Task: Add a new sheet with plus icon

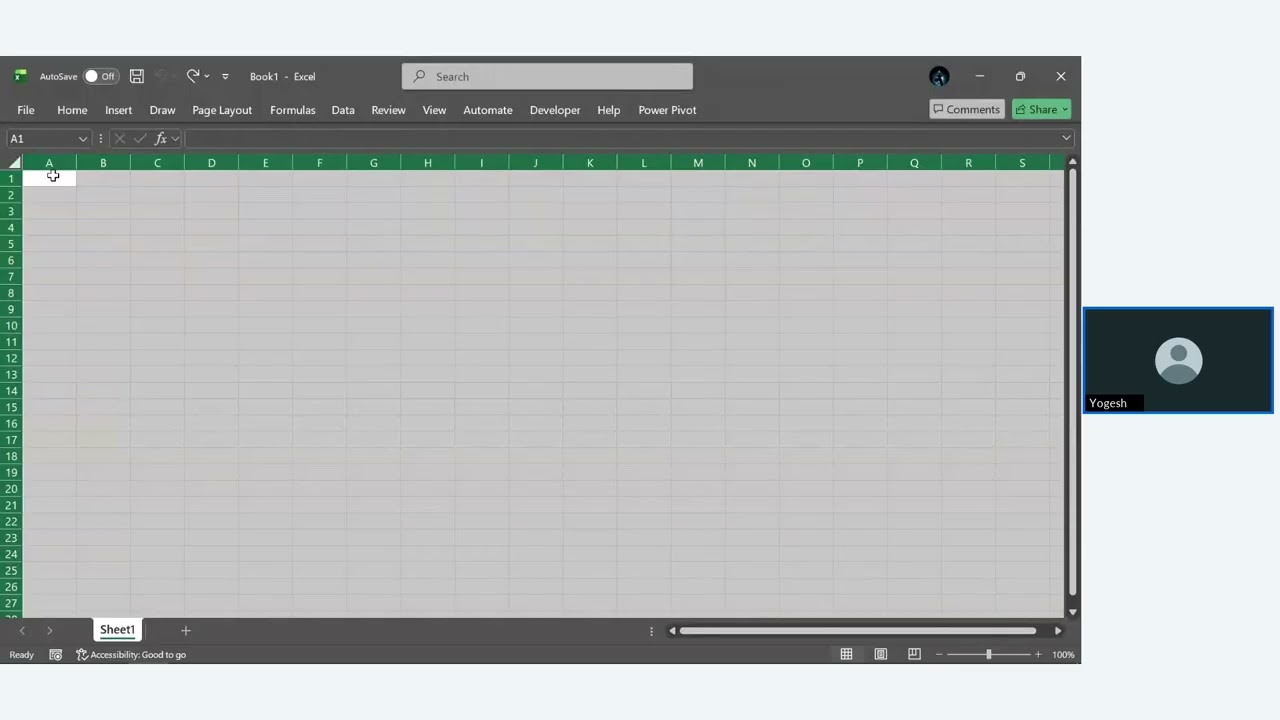Action: click(x=185, y=631)
